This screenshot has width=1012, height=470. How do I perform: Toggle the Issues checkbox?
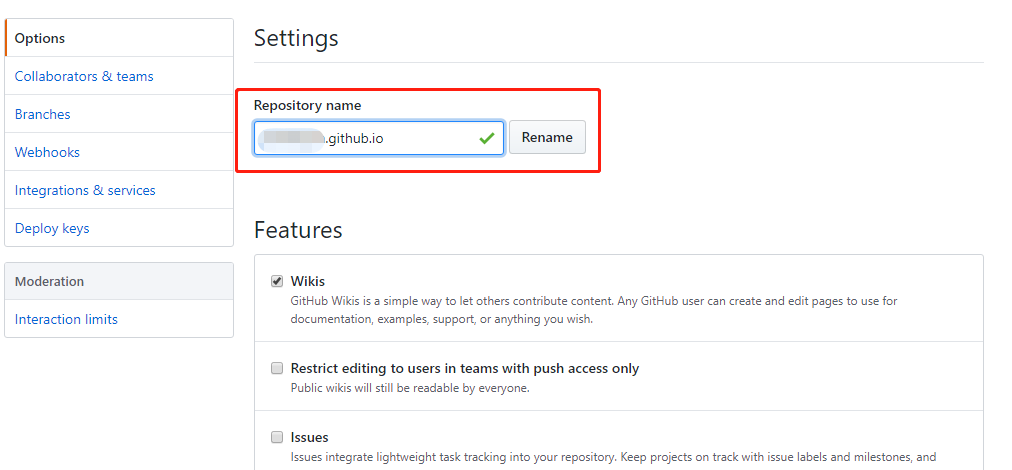pos(277,437)
